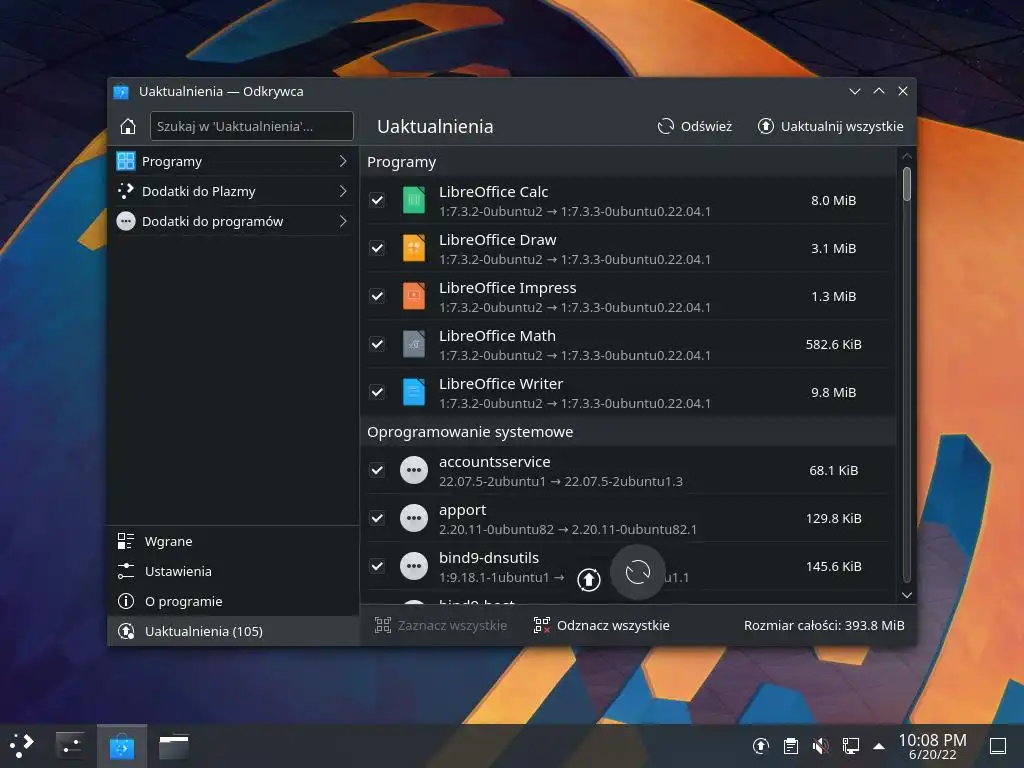Open the clock showing 10:08 PM
This screenshot has height=768, width=1024.
pyautogui.click(x=933, y=746)
